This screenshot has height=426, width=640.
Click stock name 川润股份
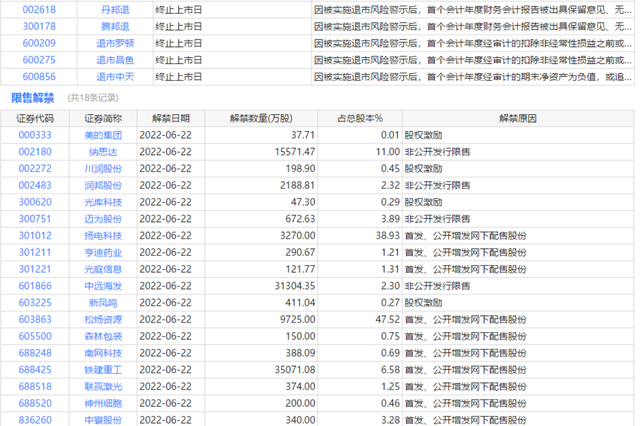tap(103, 169)
